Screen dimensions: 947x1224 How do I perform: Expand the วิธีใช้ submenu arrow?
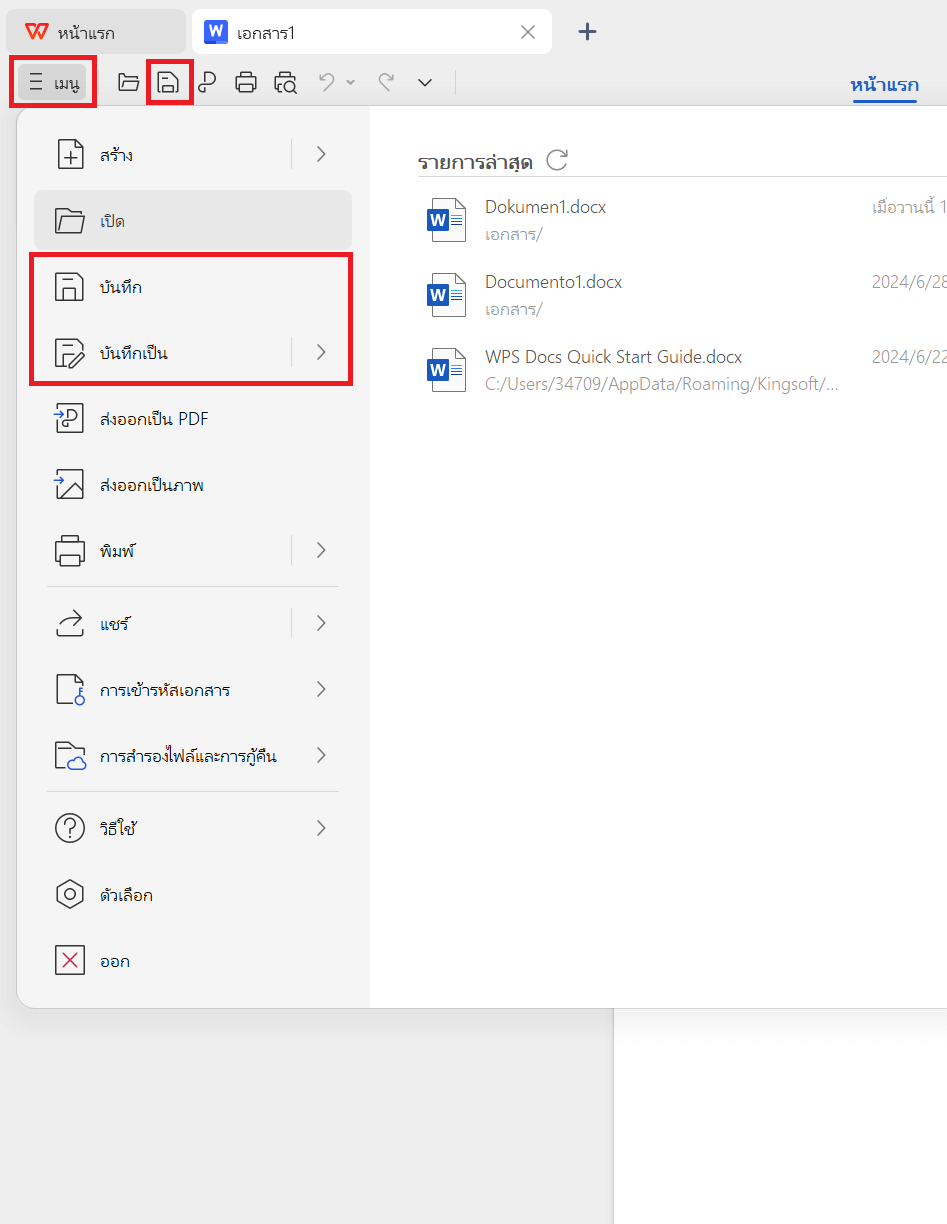click(x=321, y=828)
